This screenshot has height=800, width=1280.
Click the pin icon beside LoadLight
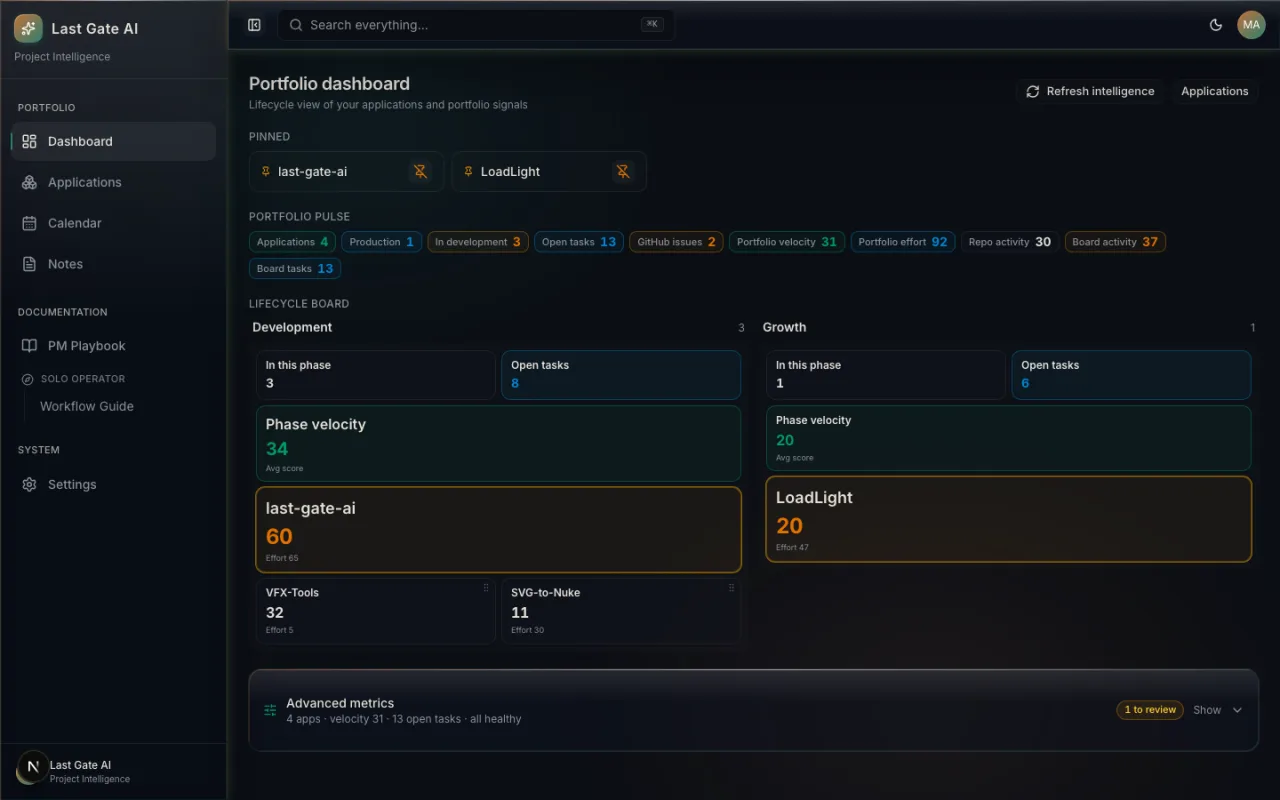[x=468, y=172]
